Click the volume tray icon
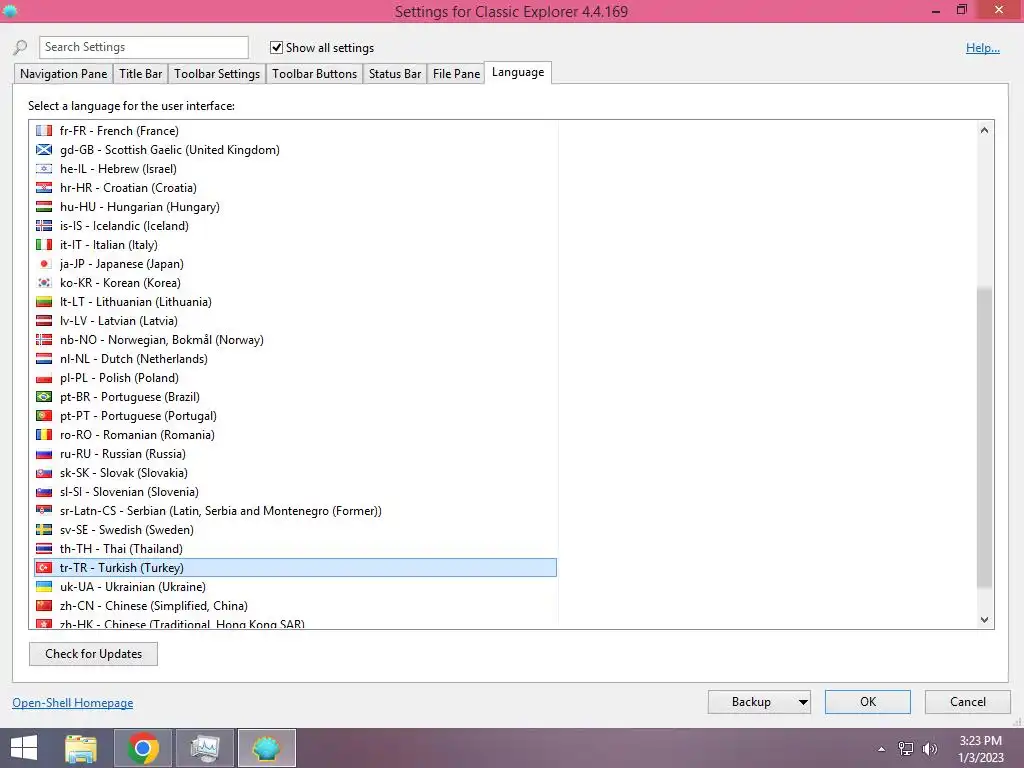This screenshot has height=768, width=1024. pos(930,749)
